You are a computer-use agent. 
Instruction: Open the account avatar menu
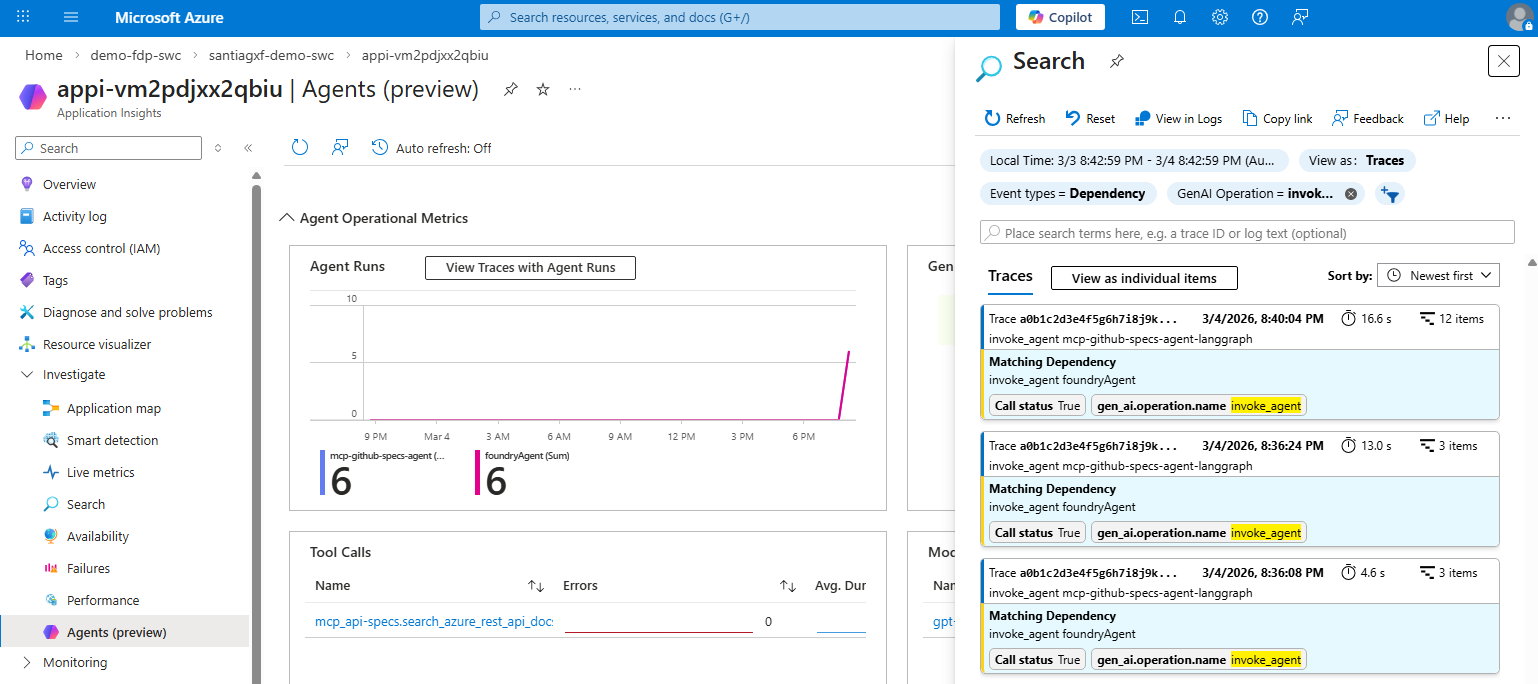point(1520,17)
